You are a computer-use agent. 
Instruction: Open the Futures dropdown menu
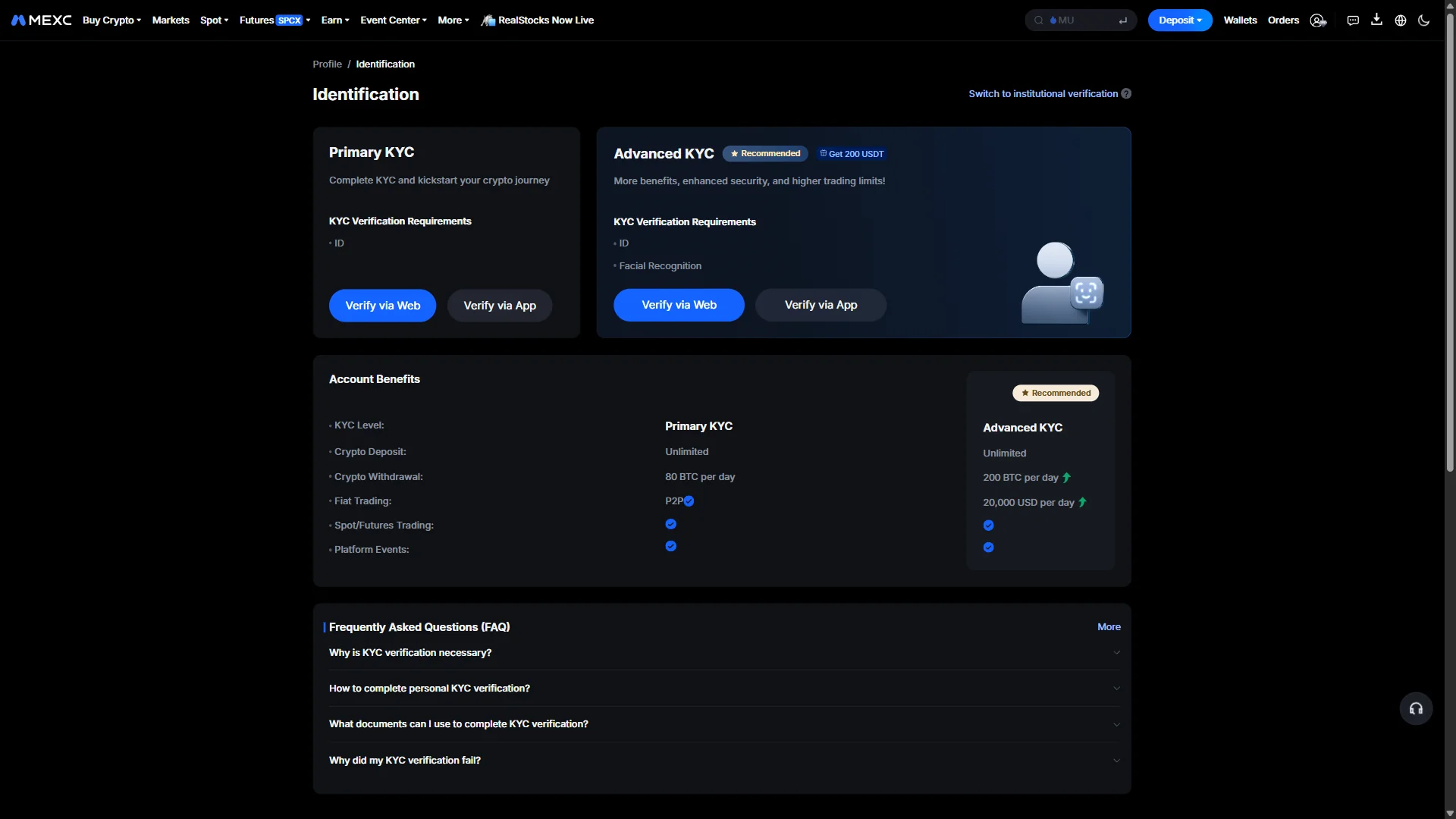pyautogui.click(x=275, y=20)
